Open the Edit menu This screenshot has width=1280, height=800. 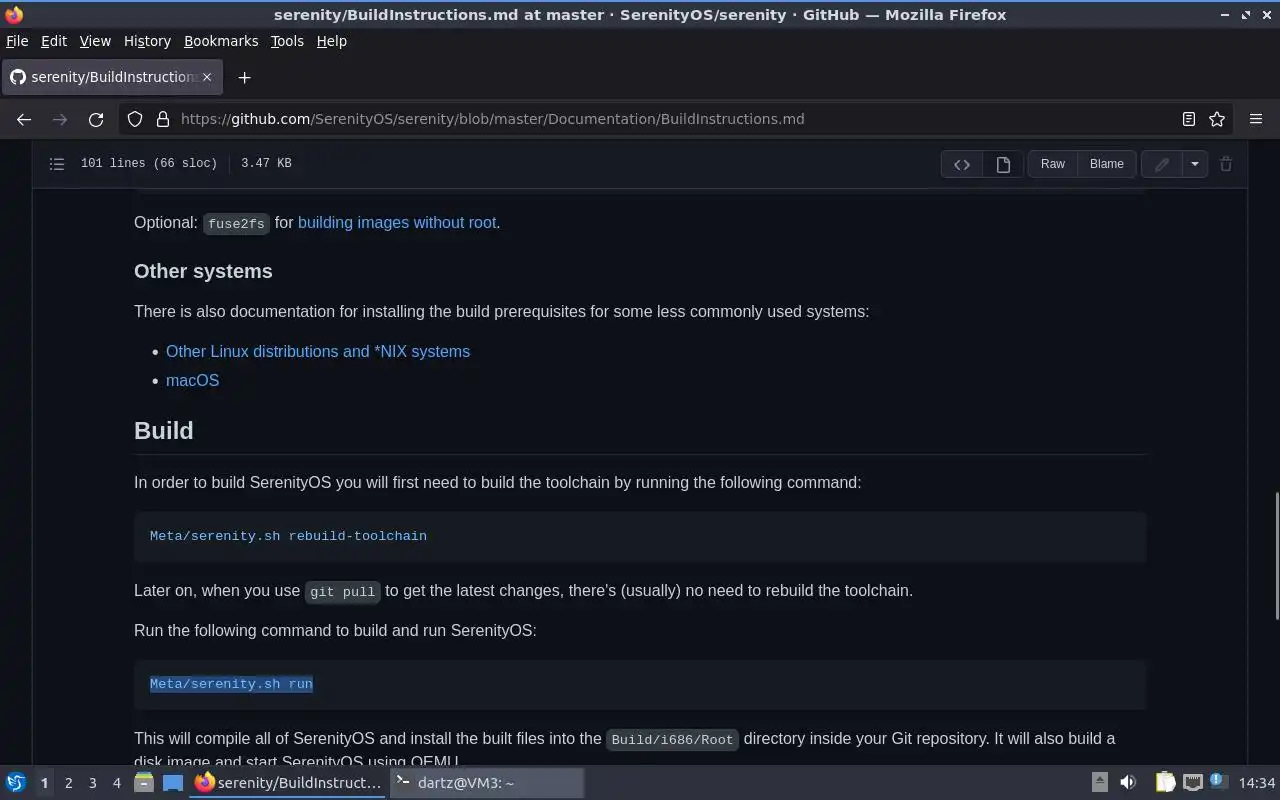tap(54, 41)
